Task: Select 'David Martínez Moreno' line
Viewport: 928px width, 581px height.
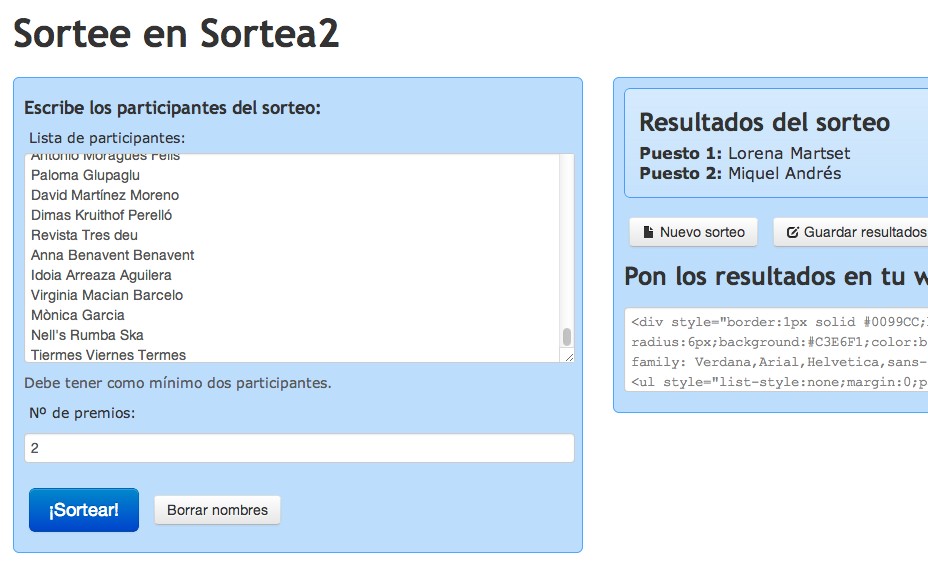Action: (105, 195)
